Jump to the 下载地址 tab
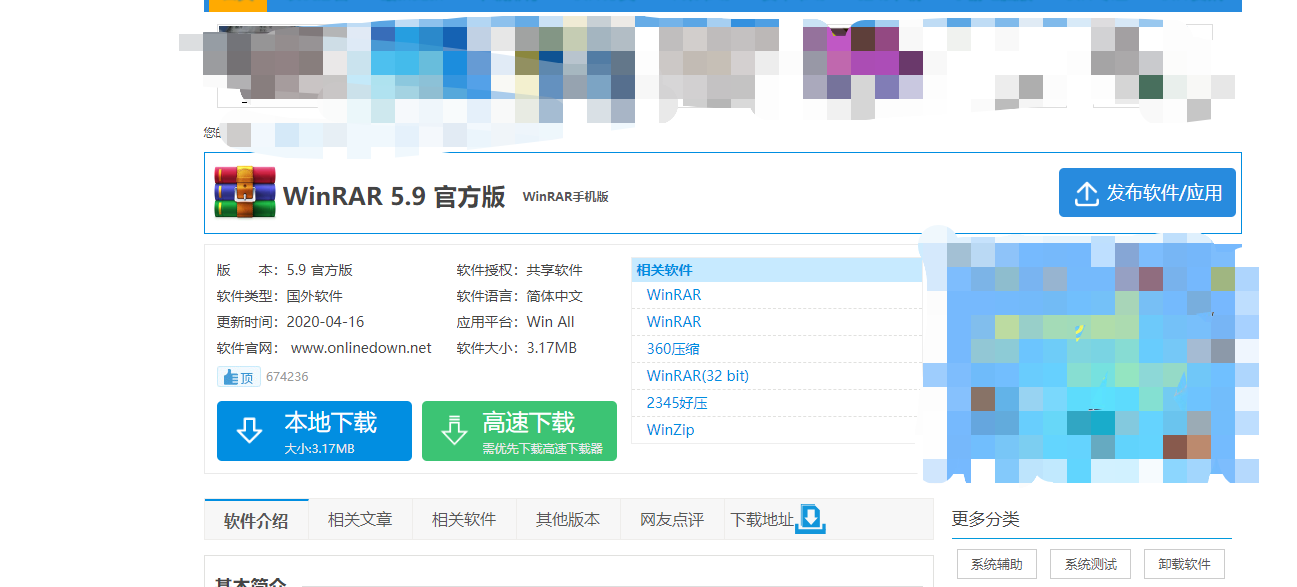The height and width of the screenshot is (587, 1297). click(762, 520)
